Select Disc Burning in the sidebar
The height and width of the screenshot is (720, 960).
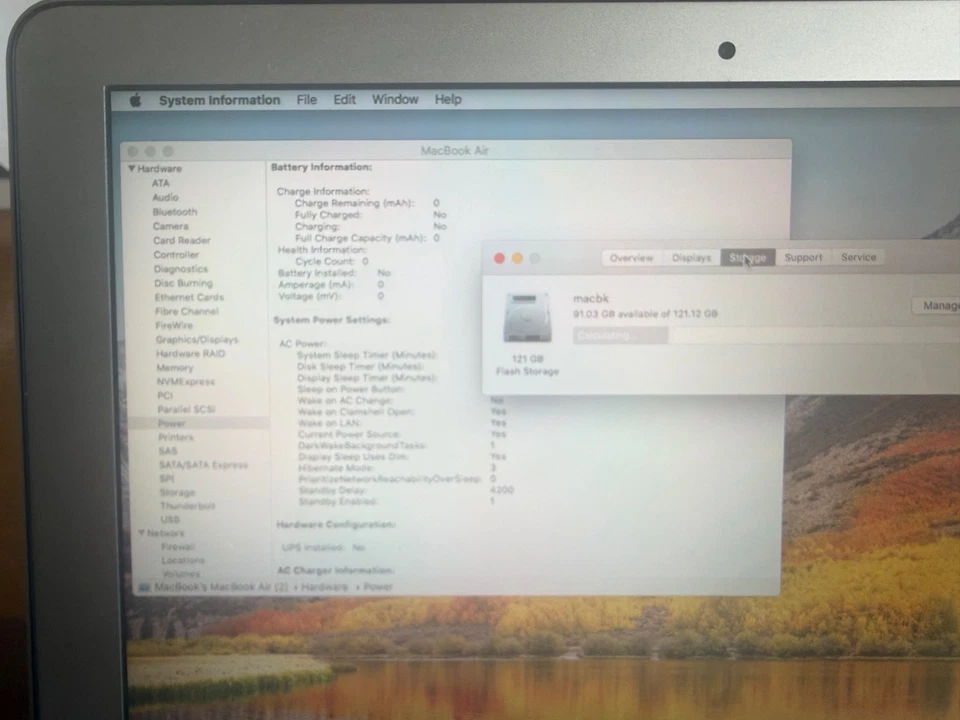[183, 283]
